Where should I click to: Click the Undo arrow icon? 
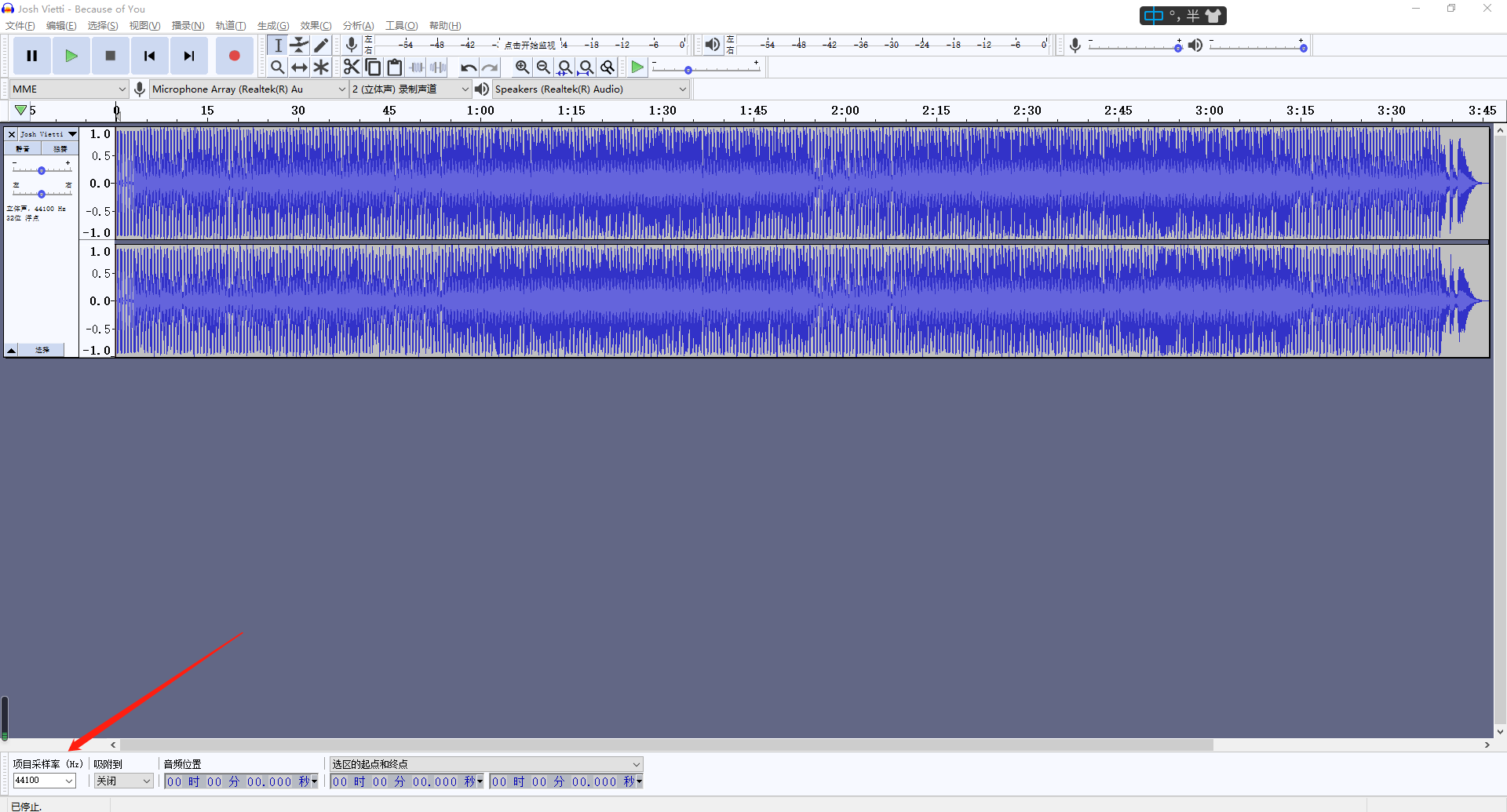click(469, 67)
